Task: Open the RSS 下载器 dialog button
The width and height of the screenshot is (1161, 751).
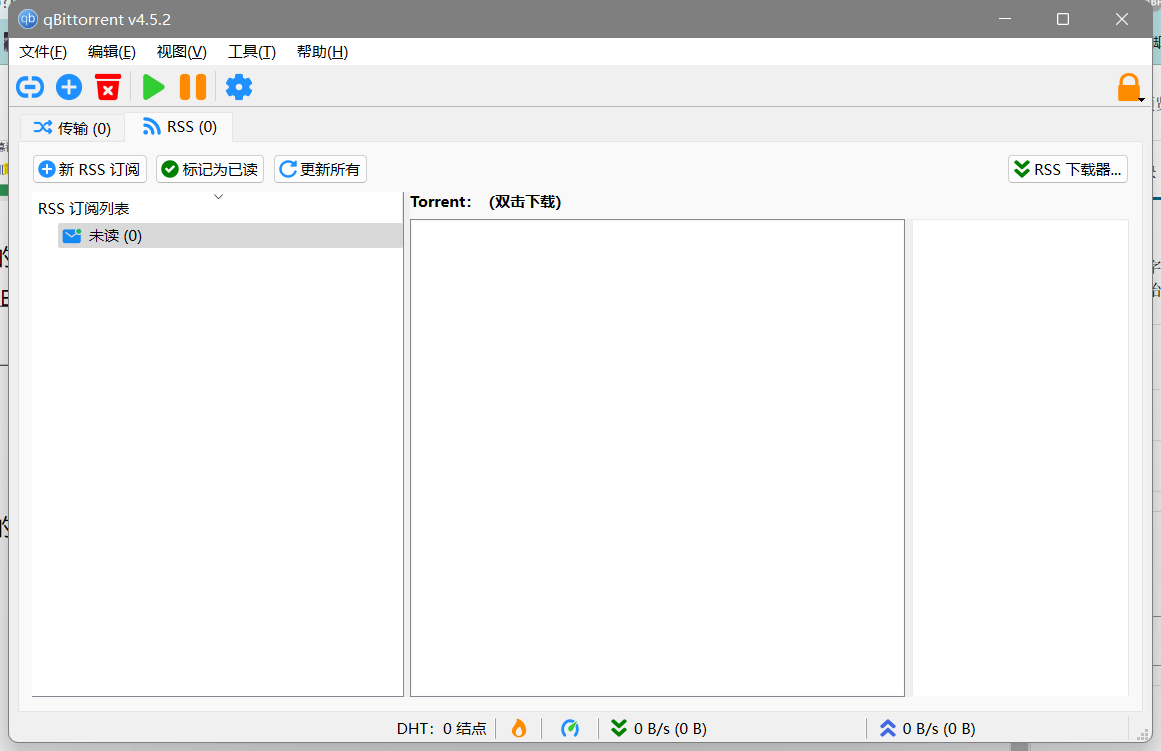Action: coord(1068,169)
